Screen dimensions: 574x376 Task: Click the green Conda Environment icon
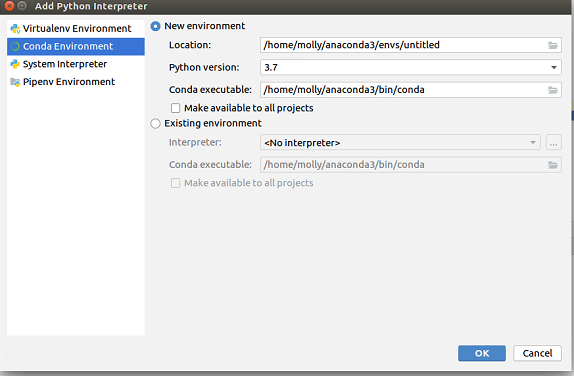click(x=15, y=46)
